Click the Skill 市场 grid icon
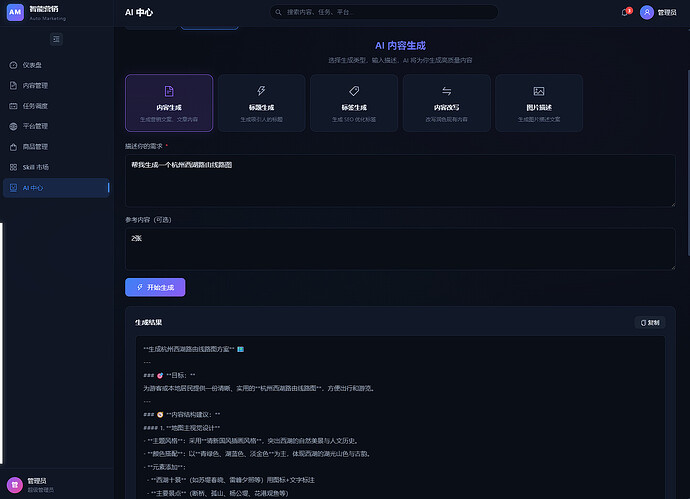The width and height of the screenshot is (690, 499). (13, 167)
